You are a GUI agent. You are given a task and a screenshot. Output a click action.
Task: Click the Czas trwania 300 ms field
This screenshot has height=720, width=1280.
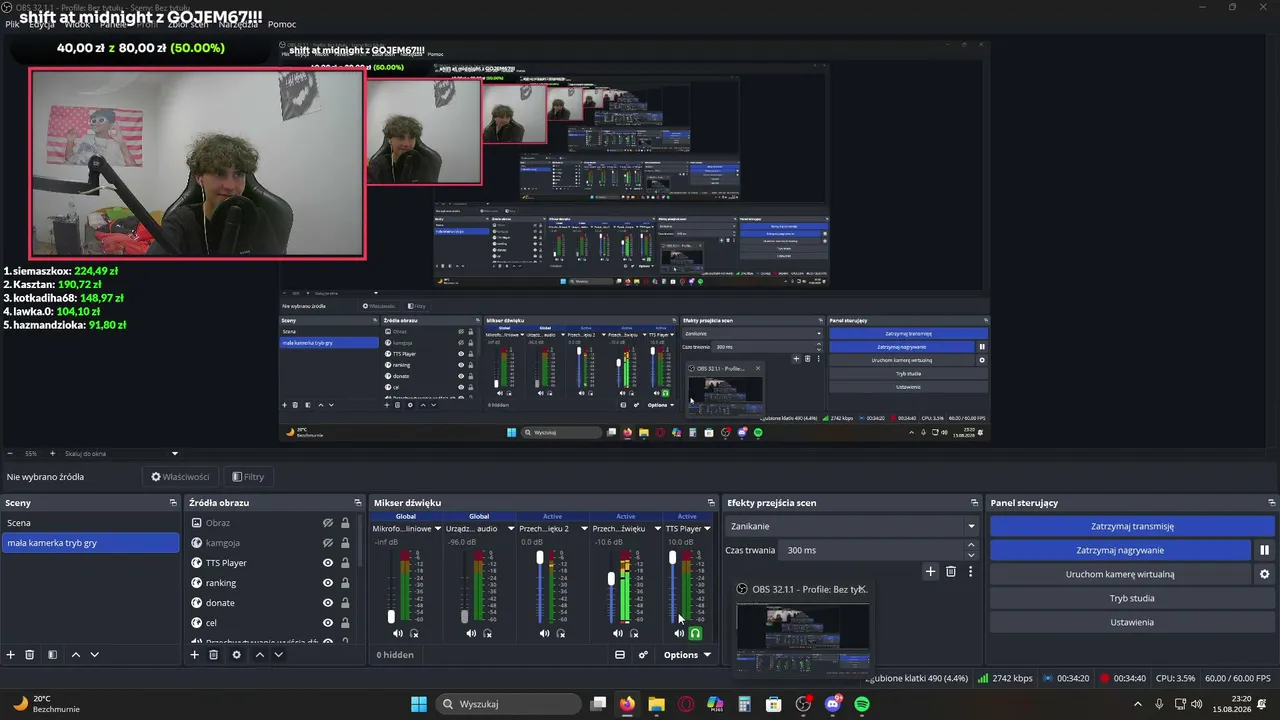tap(871, 550)
